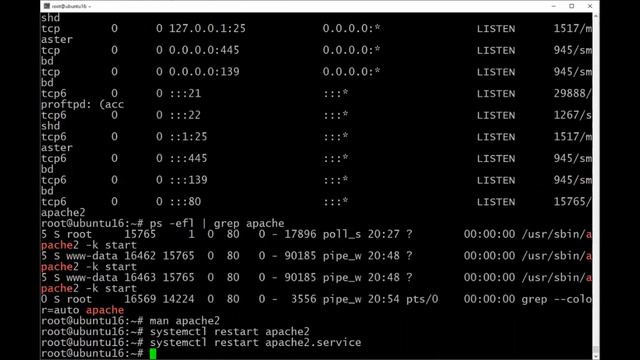The image size is (640, 360).
Task: Click the text '0.0.0.0:139'
Action: pos(204,72)
